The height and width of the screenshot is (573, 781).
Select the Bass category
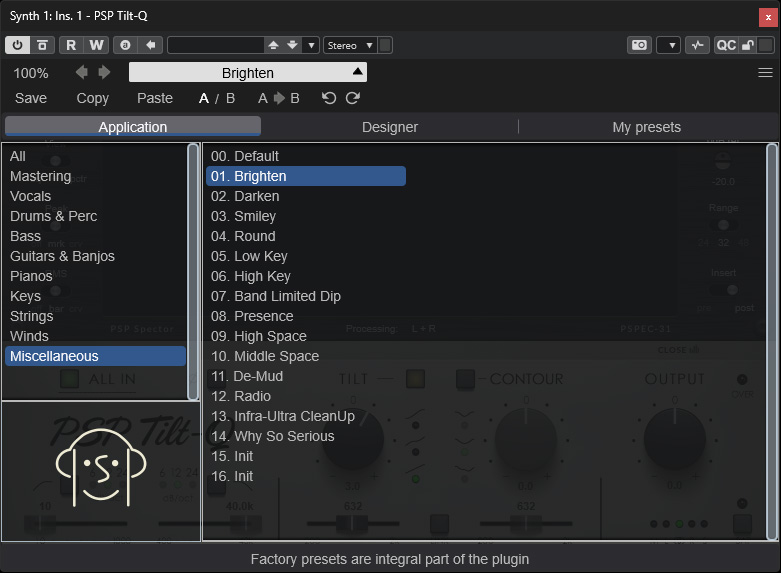pyautogui.click(x=95, y=236)
